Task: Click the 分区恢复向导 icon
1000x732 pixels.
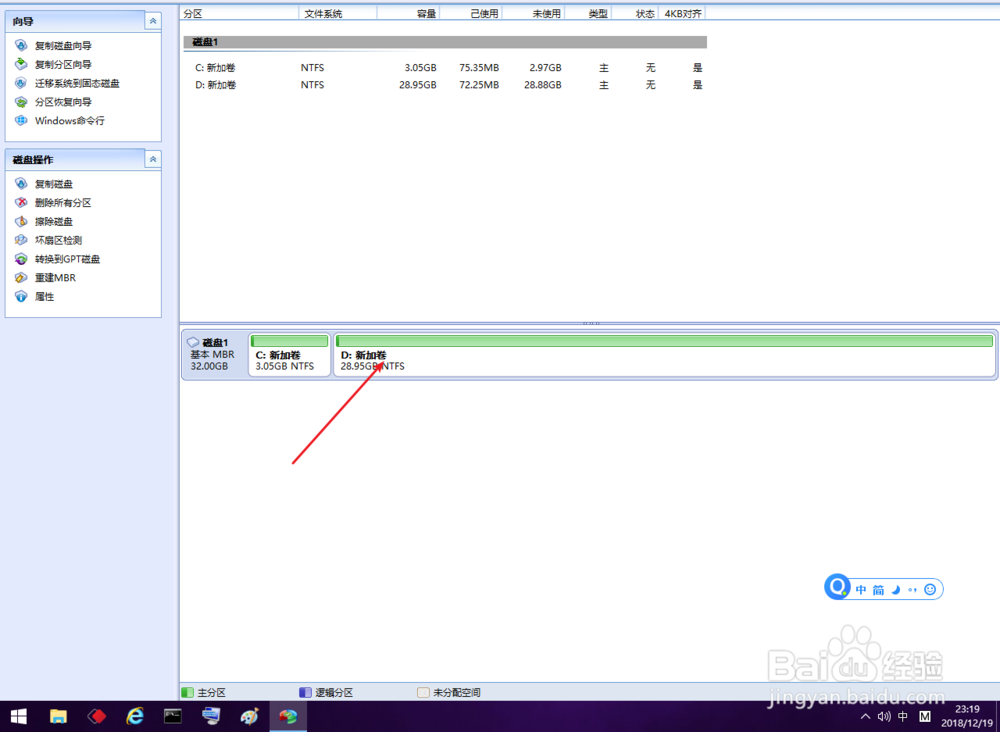Action: [x=21, y=101]
